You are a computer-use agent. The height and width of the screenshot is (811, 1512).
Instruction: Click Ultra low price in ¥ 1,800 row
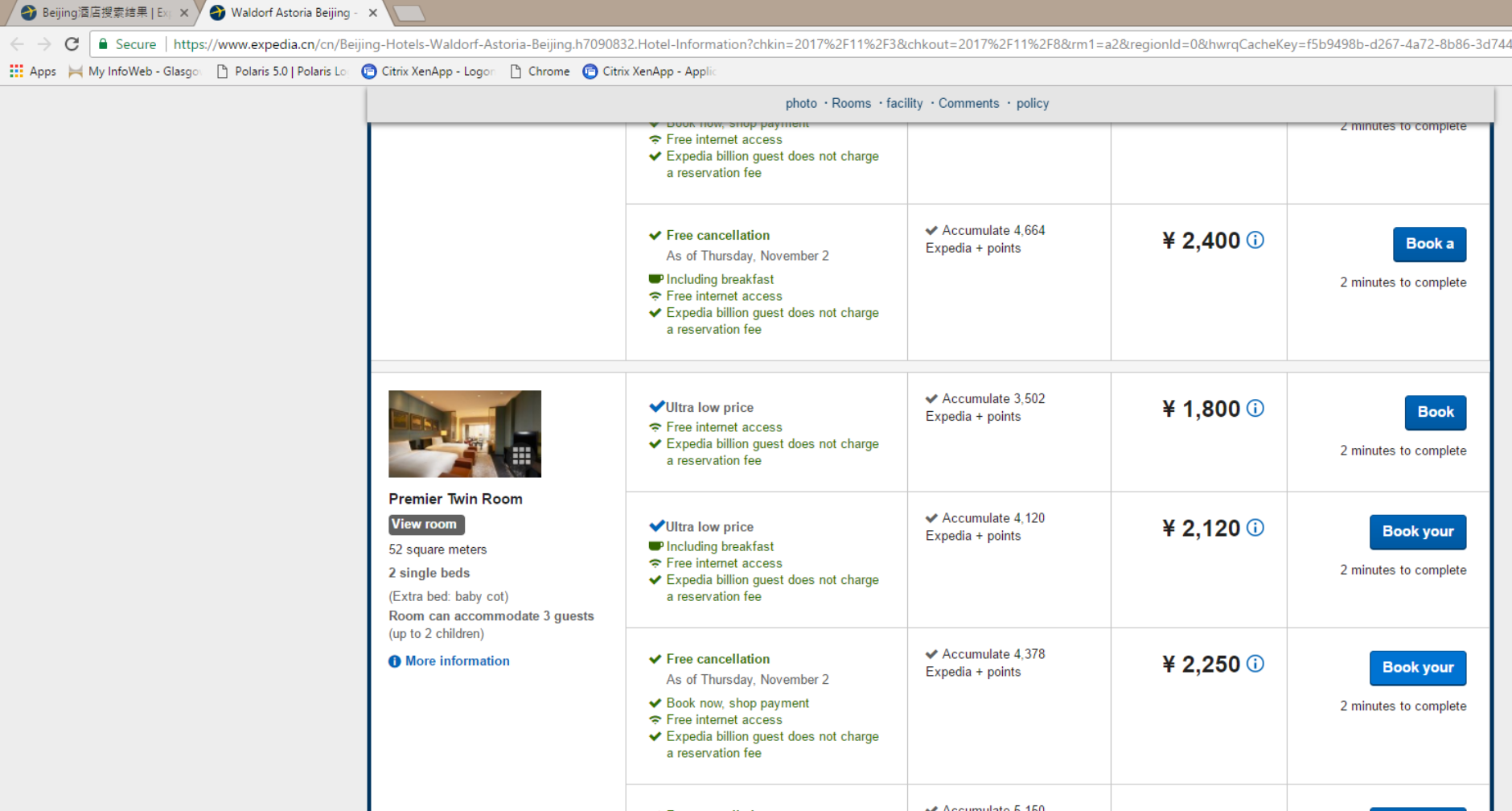[x=709, y=407]
